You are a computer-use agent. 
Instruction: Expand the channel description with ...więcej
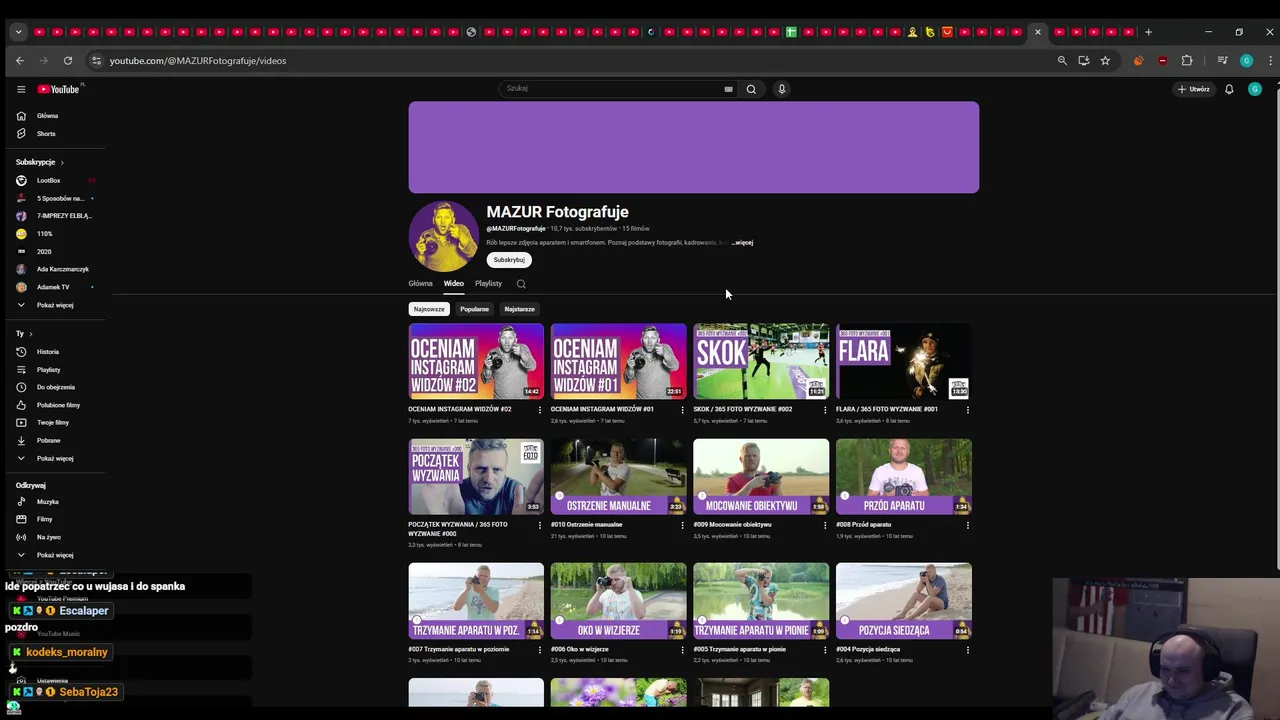point(742,243)
